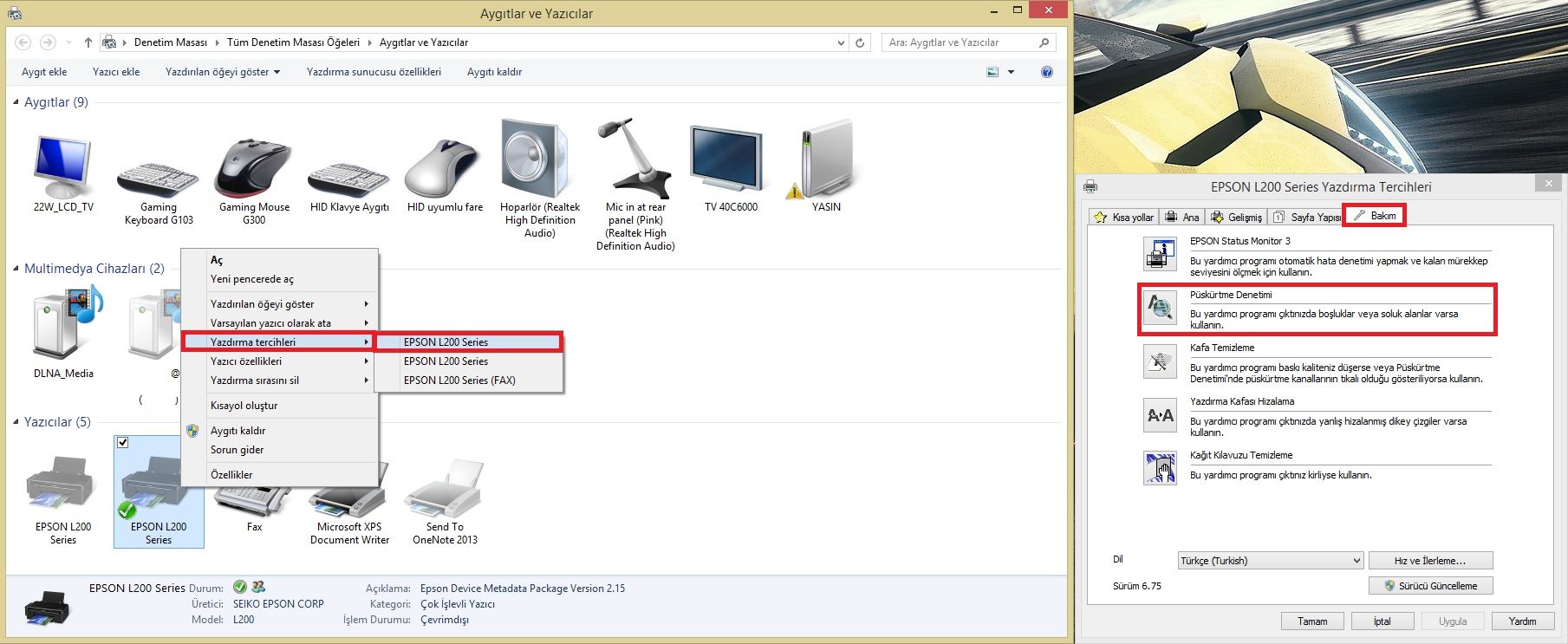Image resolution: width=1568 pixels, height=644 pixels.
Task: Open the help icon in Explorer toolbar
Action: [1047, 72]
